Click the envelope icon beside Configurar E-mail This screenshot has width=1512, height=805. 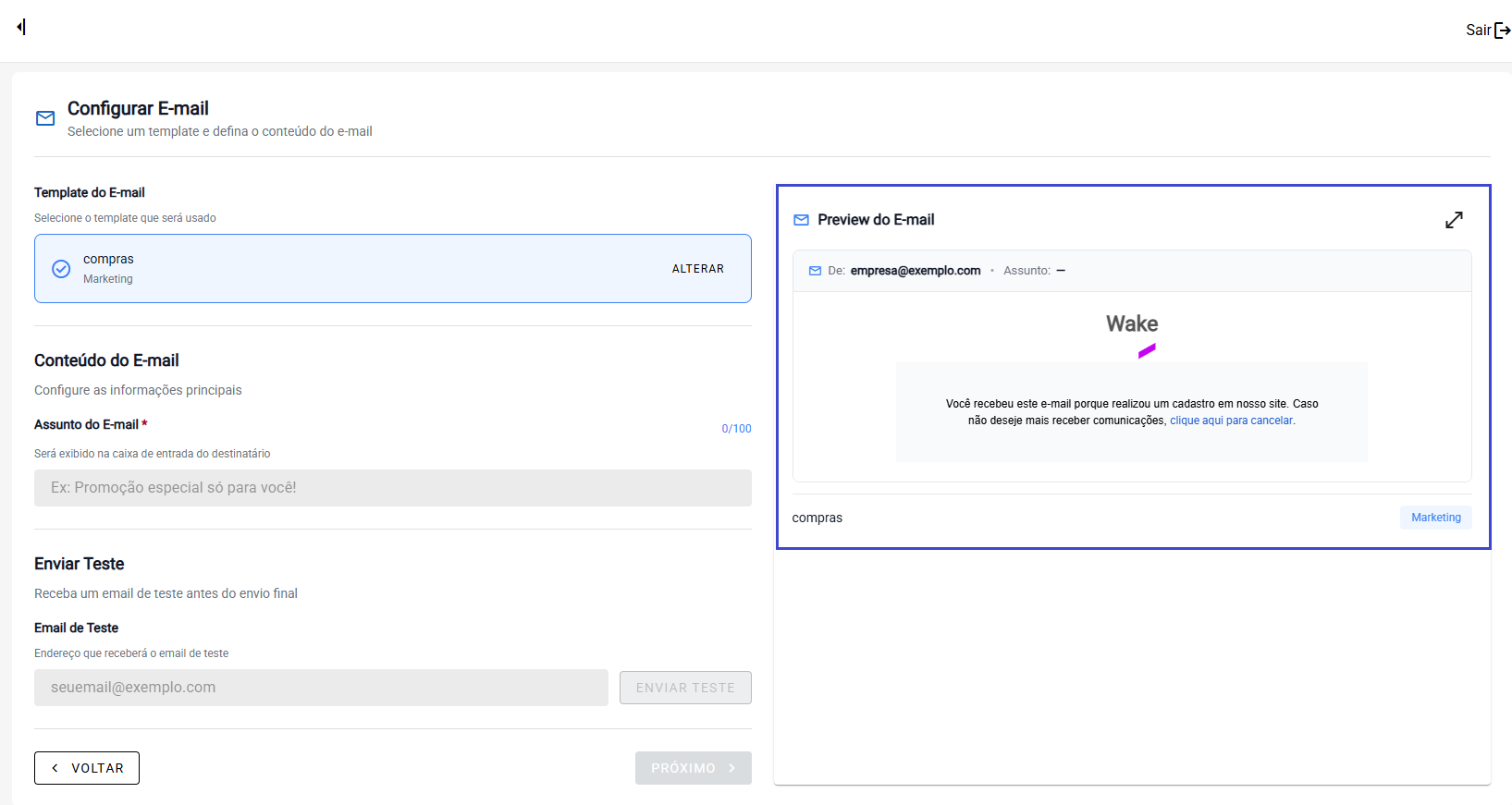45,118
